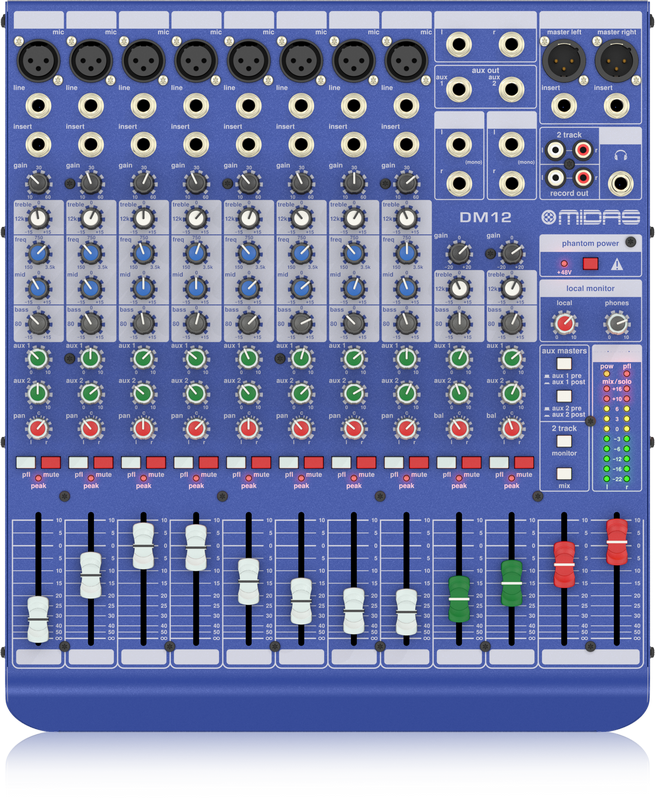Click channel 1 treble knob
655x800 pixels.
coord(38,219)
